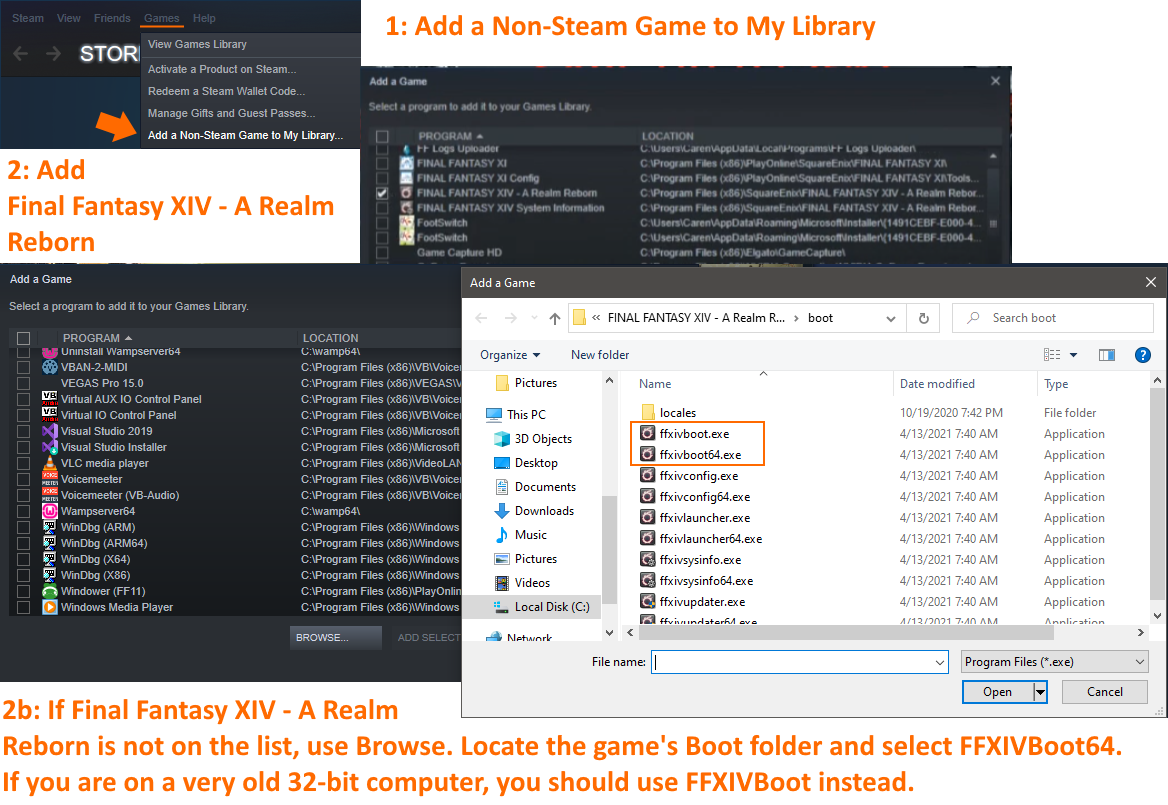Viewport: 1168px width, 805px height.
Task: Click boot in the address breadcrumb
Action: click(x=820, y=318)
